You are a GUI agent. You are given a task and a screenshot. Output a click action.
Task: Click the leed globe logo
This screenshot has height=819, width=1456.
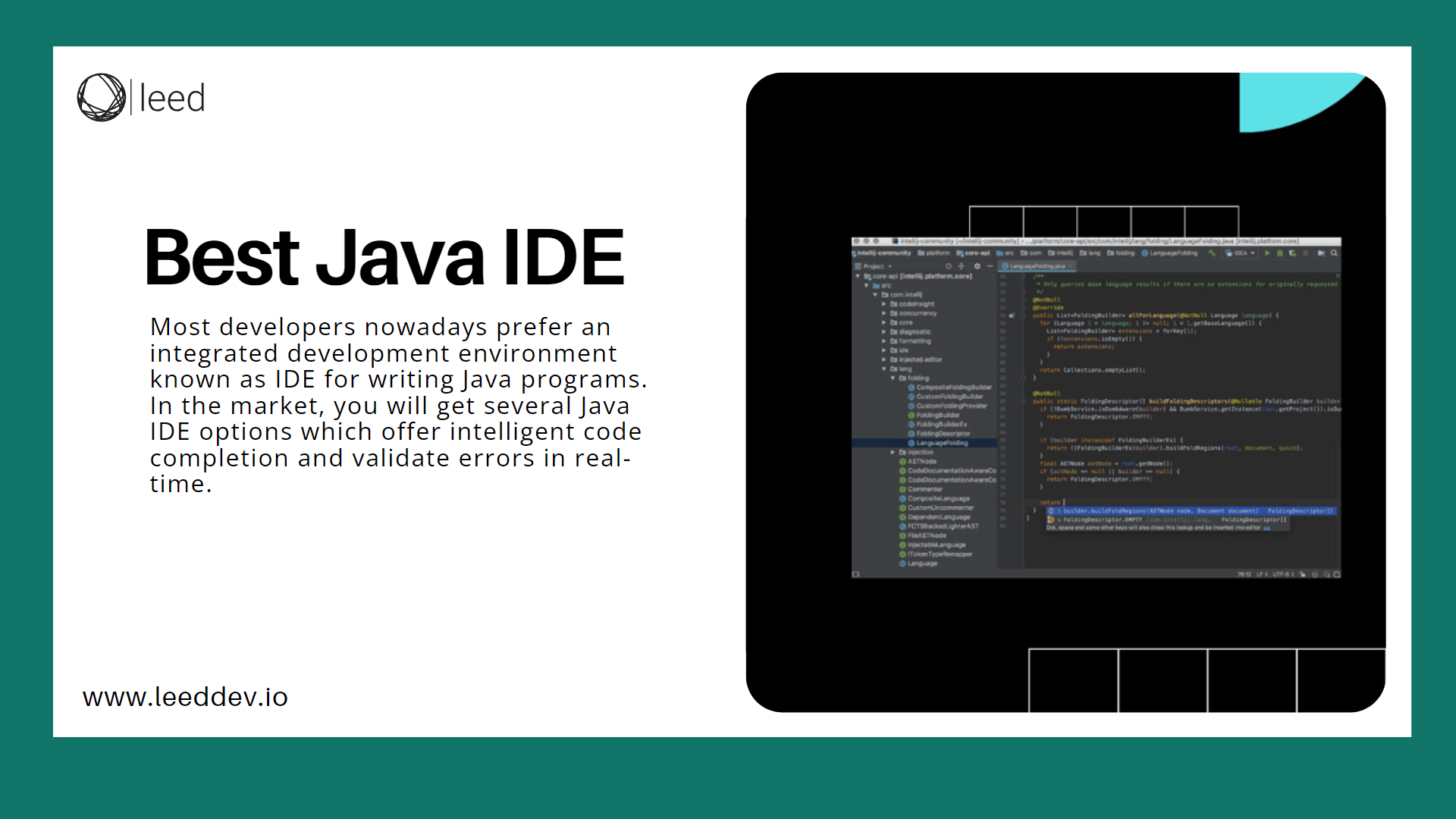click(102, 98)
